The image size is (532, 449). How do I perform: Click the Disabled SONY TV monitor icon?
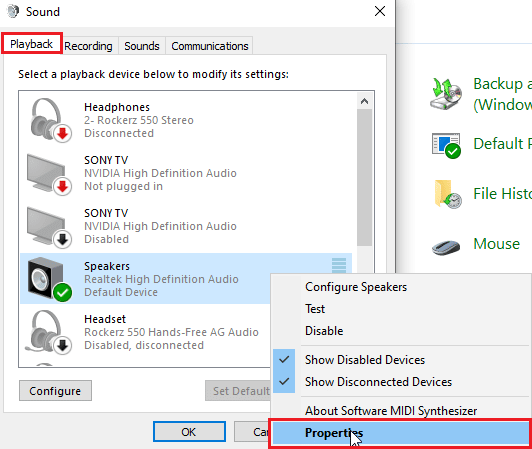tap(49, 227)
